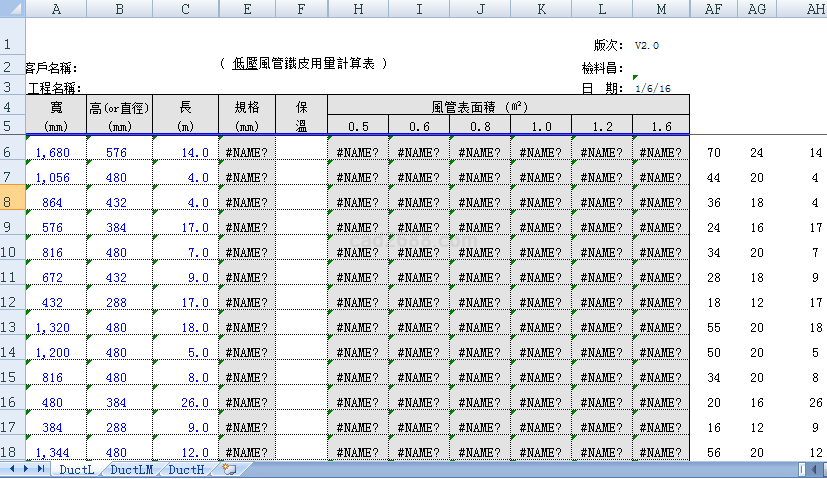Viewport: 827px width, 479px height.
Task: Click the insert new worksheet icon
Action: click(230, 469)
